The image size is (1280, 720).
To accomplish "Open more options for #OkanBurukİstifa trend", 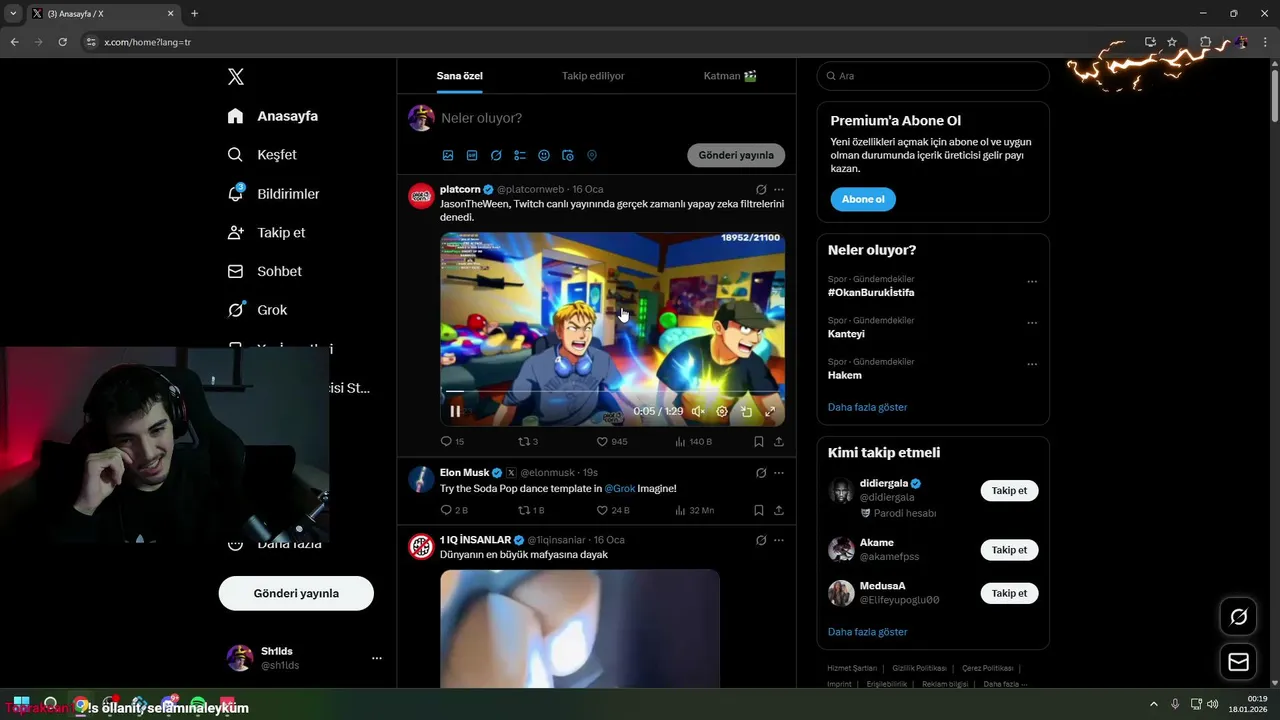I will pyautogui.click(x=1032, y=282).
